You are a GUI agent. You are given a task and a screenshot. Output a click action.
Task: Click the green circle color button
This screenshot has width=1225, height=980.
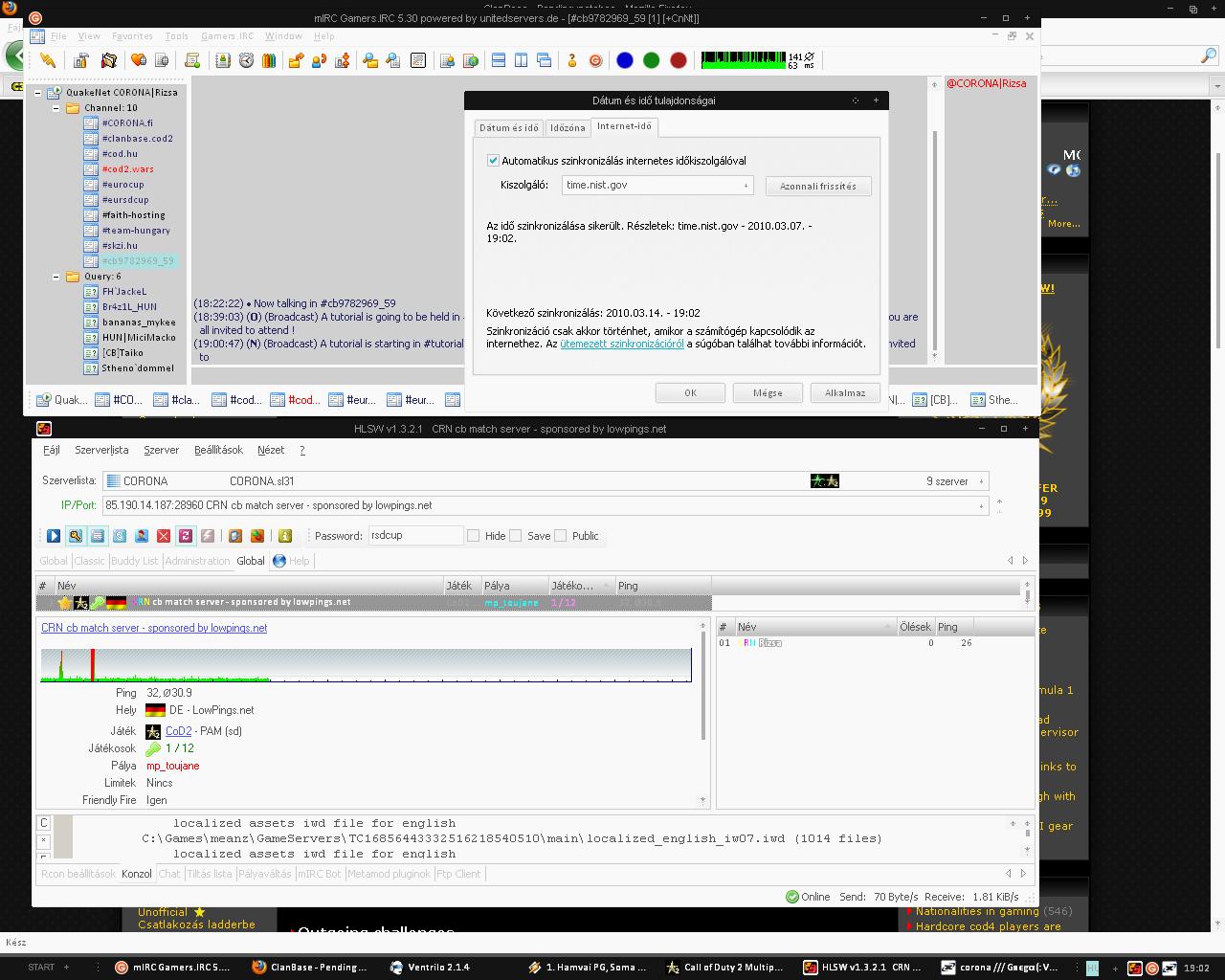[x=652, y=60]
